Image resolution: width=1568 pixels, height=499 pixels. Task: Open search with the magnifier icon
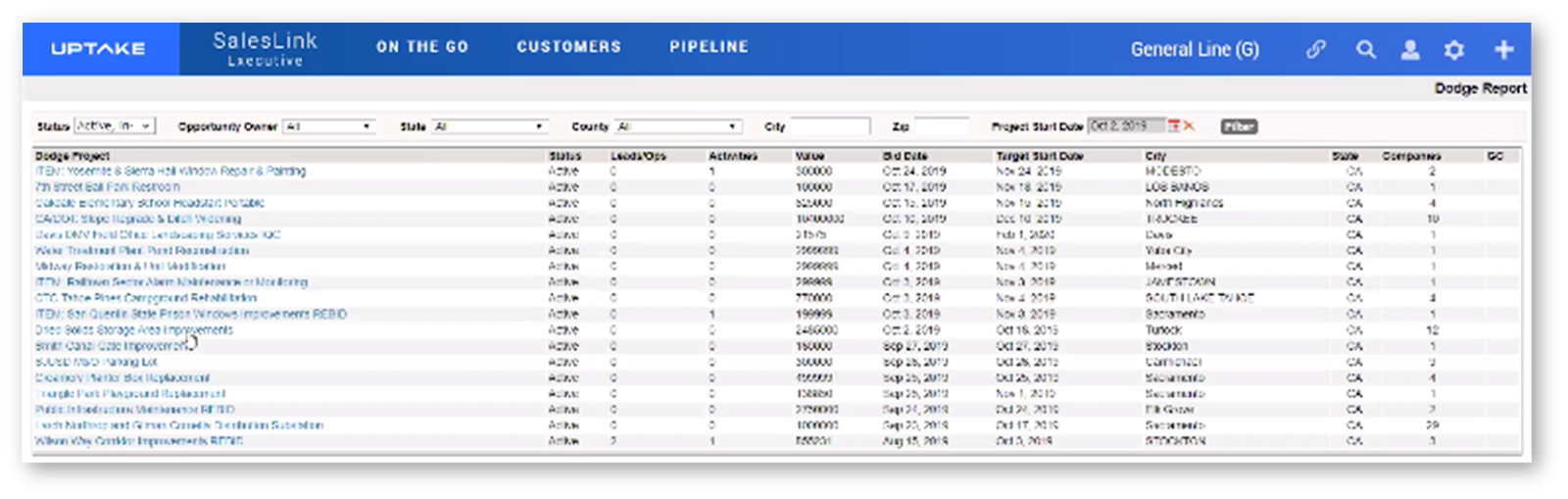(1365, 49)
